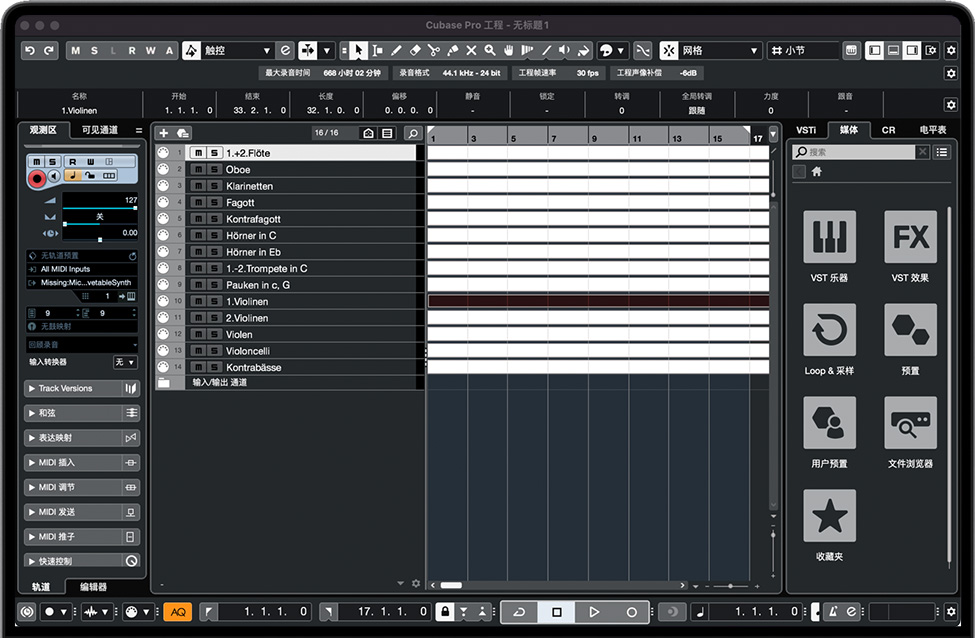Screen dimensions: 975x638
Task: Select the Eraser tool in the toolbar
Action: [415, 50]
